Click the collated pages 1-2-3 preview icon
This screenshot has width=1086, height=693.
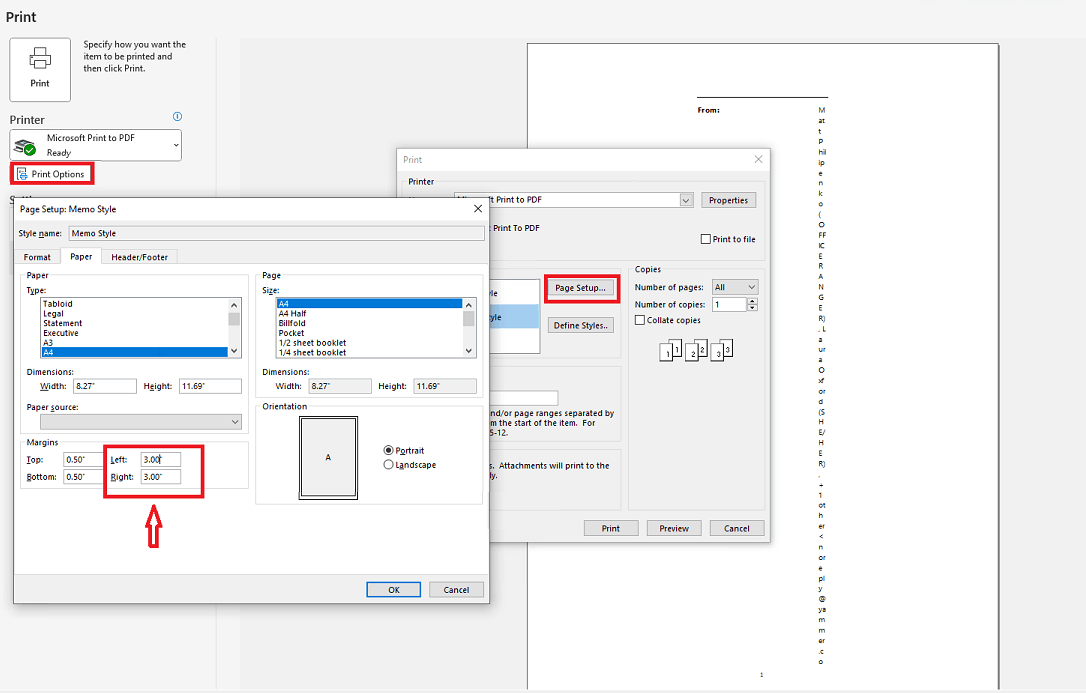(695, 350)
